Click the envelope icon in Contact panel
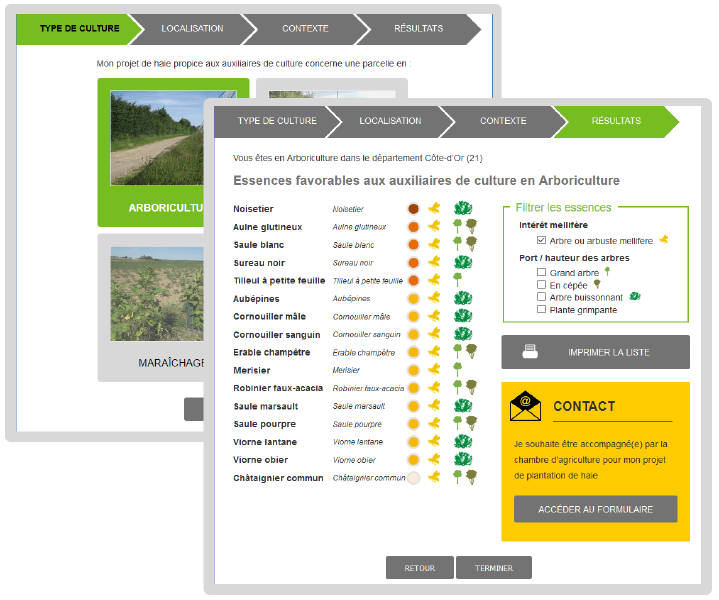 tap(525, 406)
